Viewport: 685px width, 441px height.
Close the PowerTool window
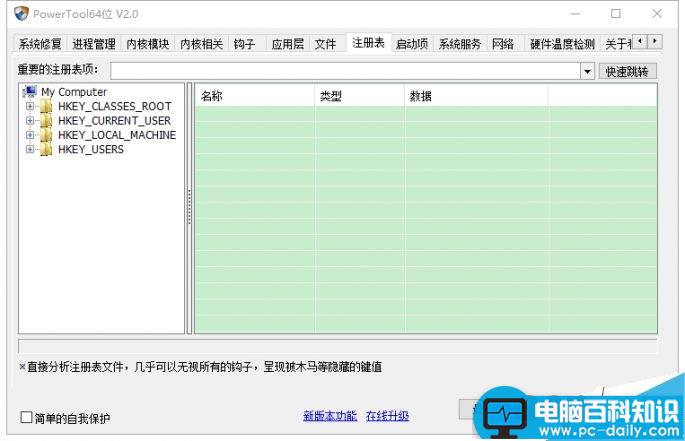657,14
